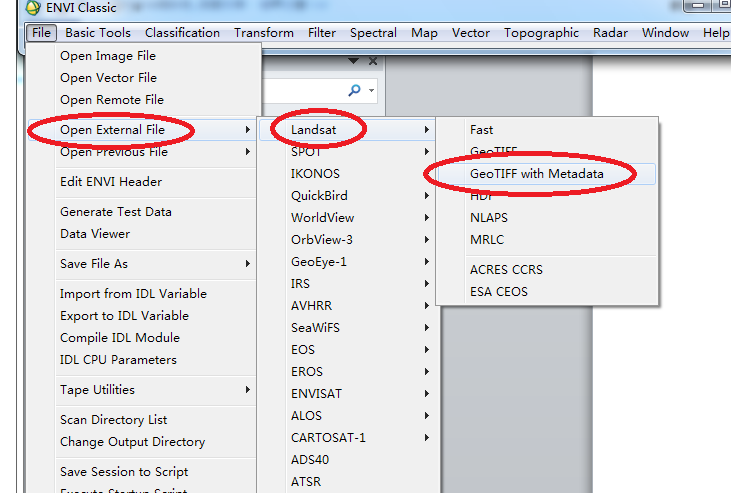Expand the EOS submenu
The image size is (731, 493).
click(x=347, y=350)
